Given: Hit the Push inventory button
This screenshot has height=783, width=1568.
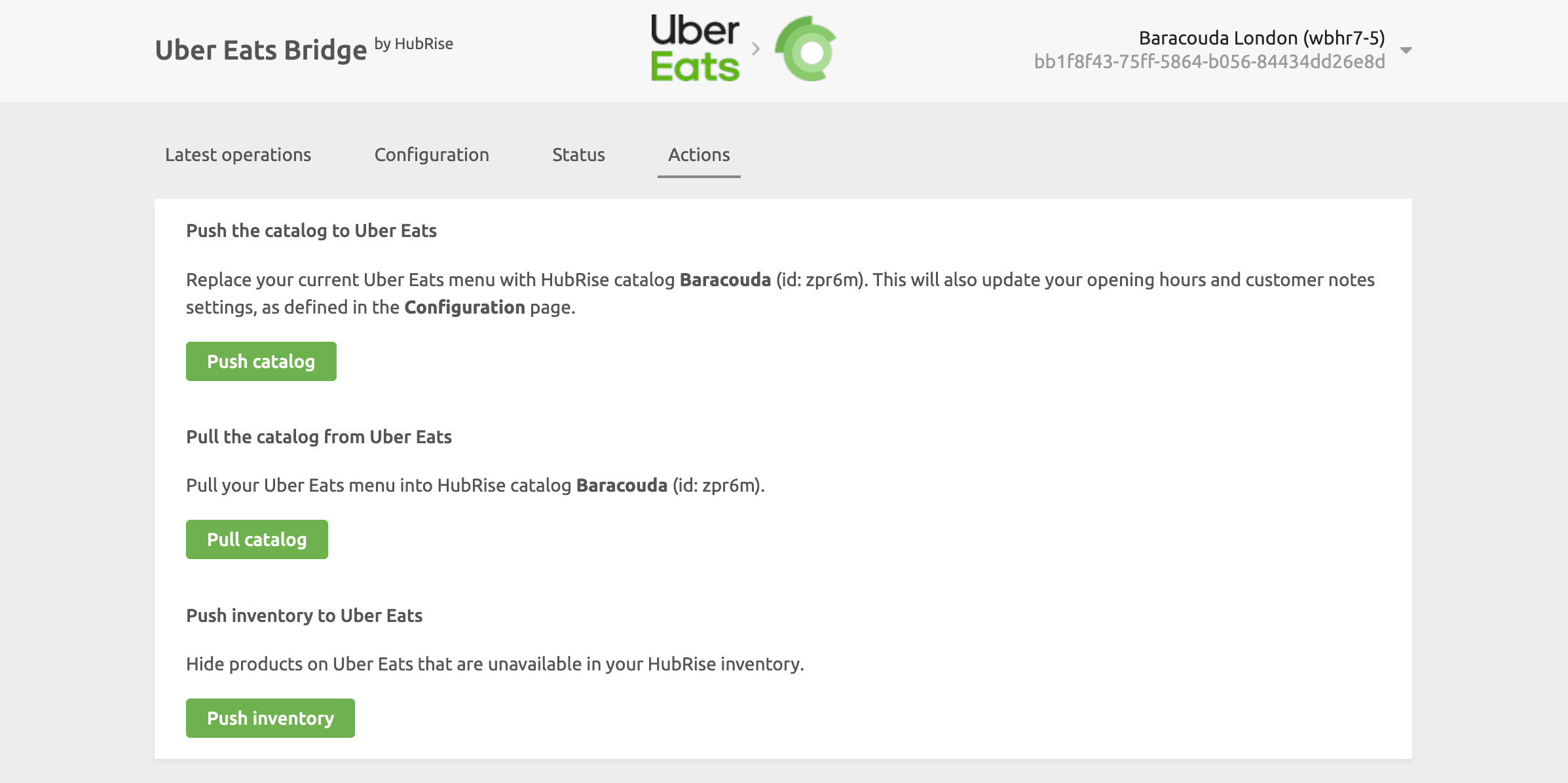Looking at the screenshot, I should pos(270,718).
